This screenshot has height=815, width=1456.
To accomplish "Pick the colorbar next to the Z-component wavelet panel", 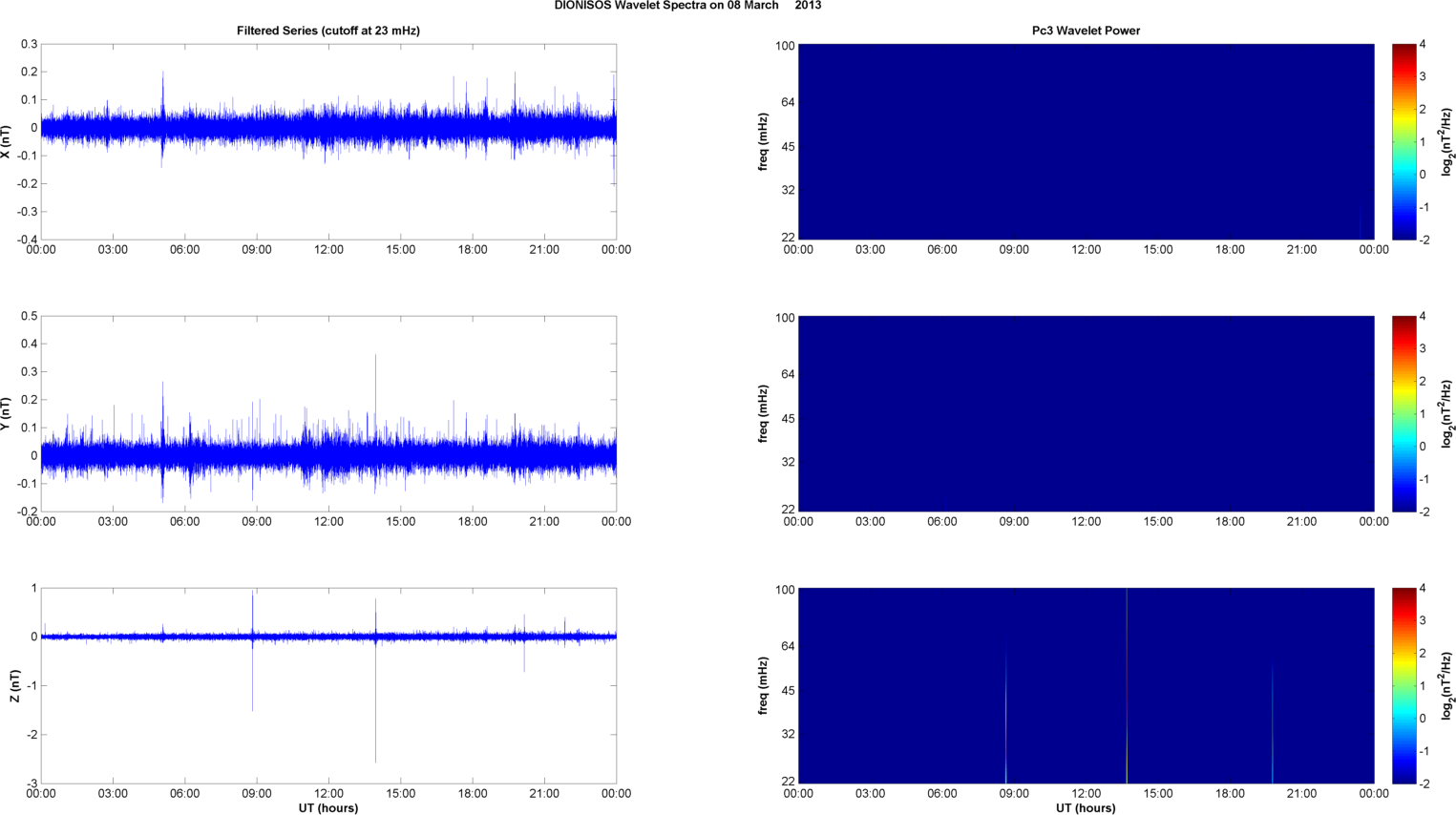I will coord(1404,685).
